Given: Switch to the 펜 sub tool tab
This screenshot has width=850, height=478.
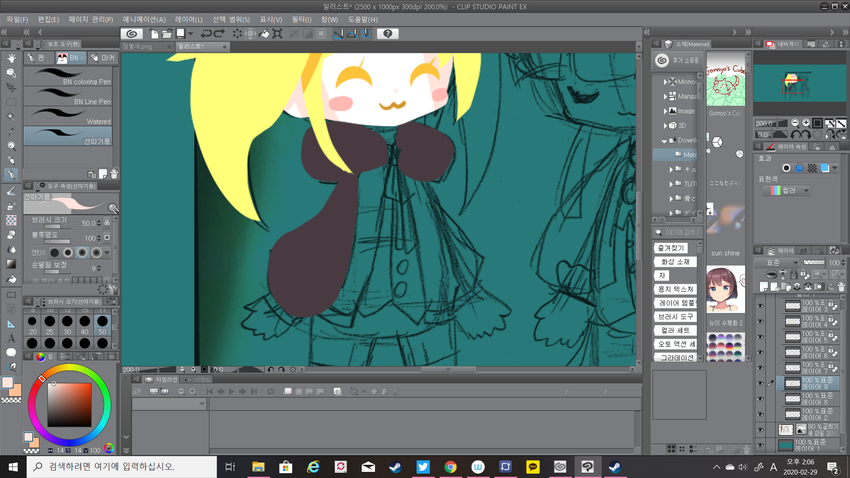Looking at the screenshot, I should tap(38, 57).
